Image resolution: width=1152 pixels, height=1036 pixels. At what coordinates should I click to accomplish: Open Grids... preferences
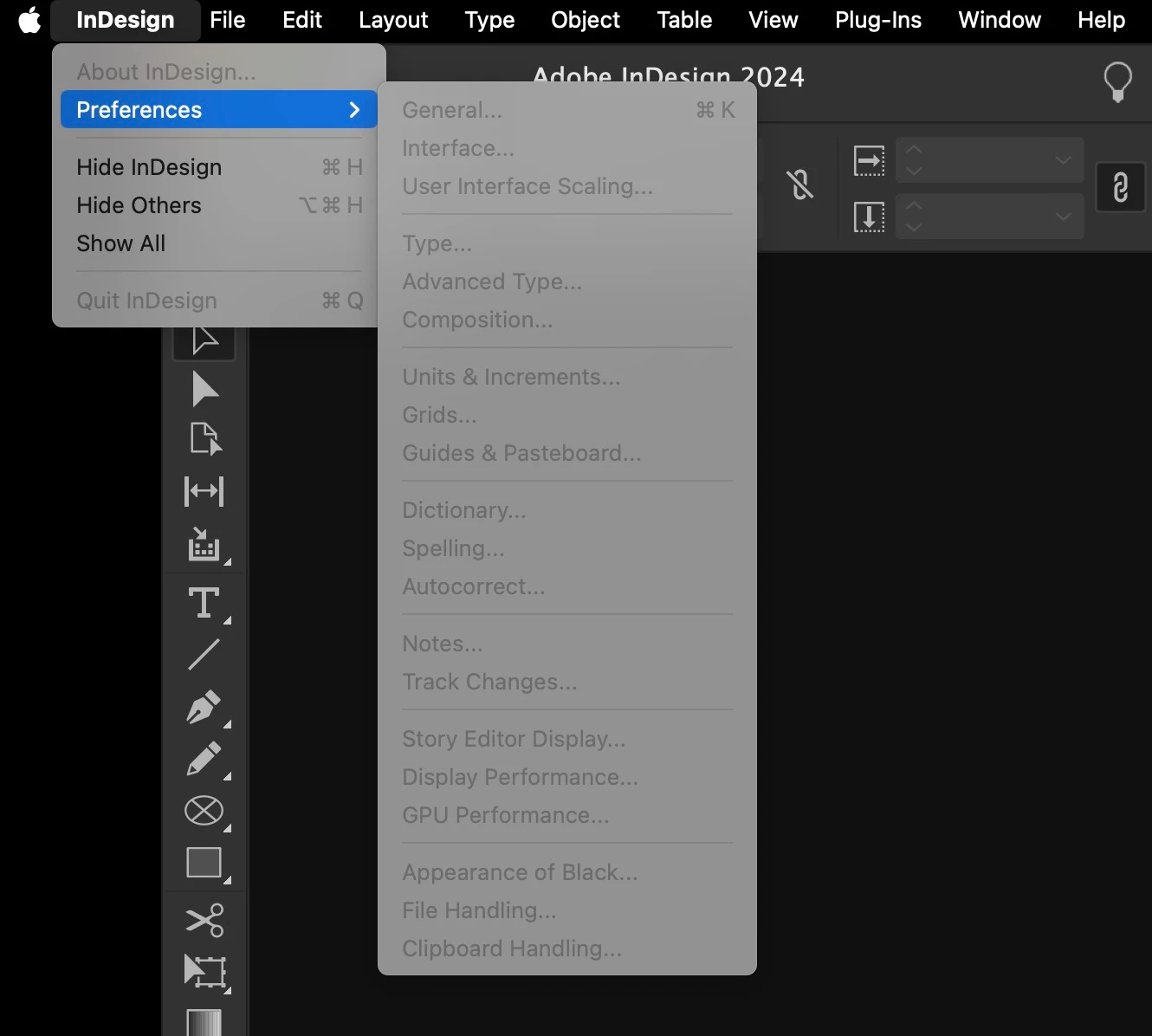(567, 415)
